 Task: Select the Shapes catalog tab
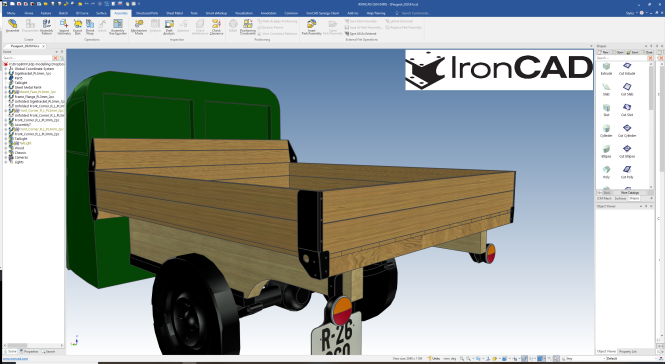(634, 199)
